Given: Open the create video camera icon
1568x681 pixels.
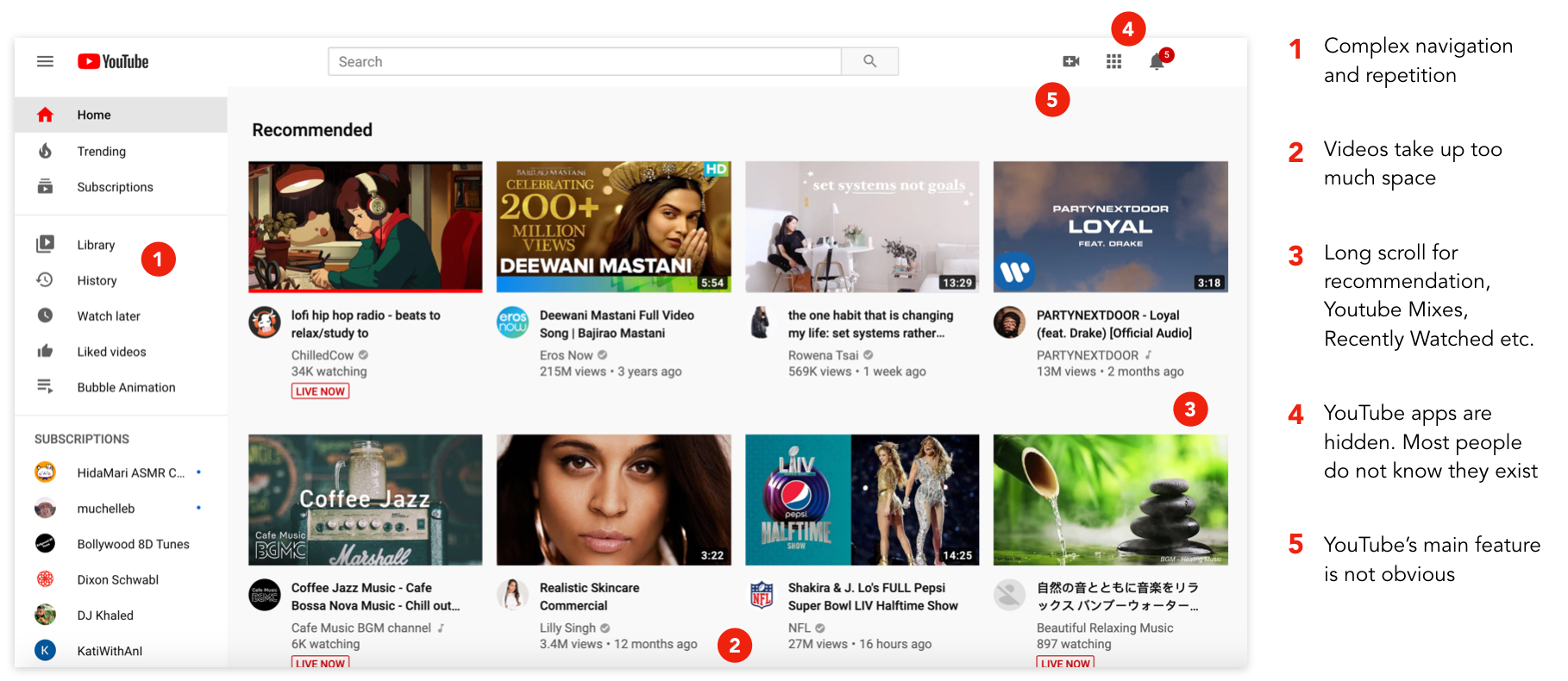Looking at the screenshot, I should (x=1071, y=61).
